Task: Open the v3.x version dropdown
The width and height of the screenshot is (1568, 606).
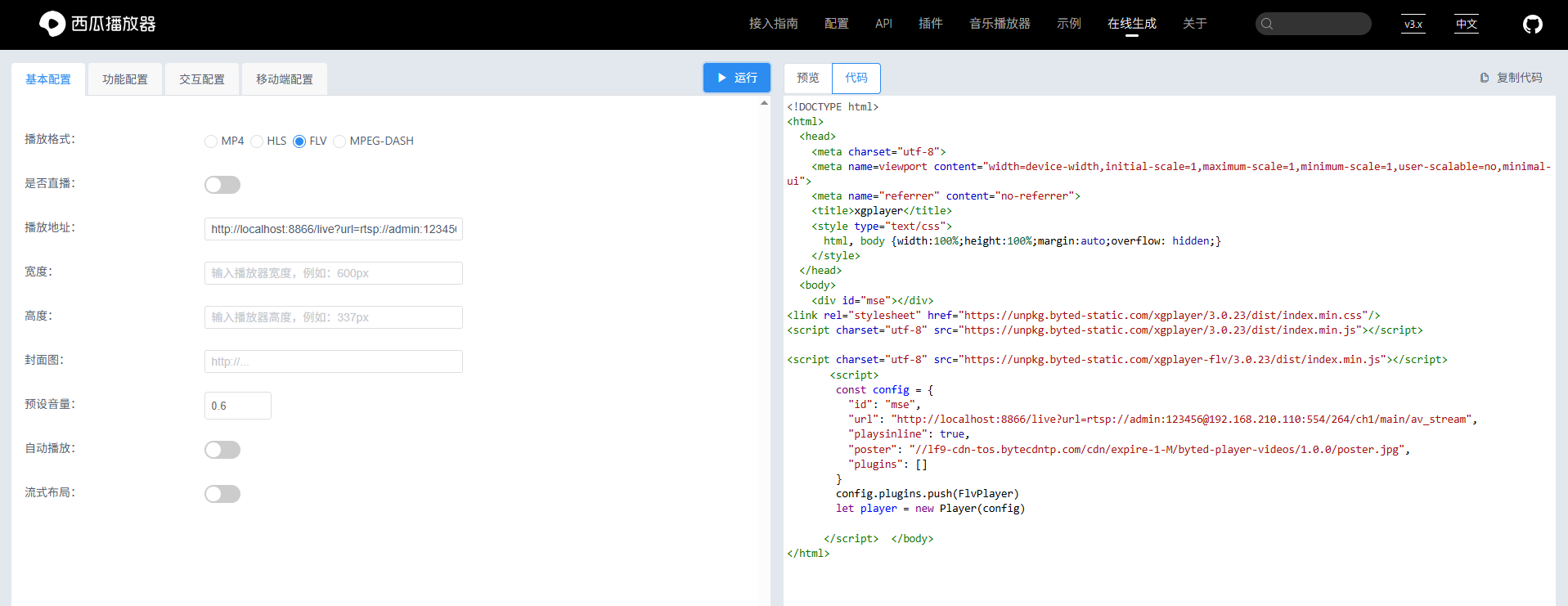Action: pos(1413,24)
